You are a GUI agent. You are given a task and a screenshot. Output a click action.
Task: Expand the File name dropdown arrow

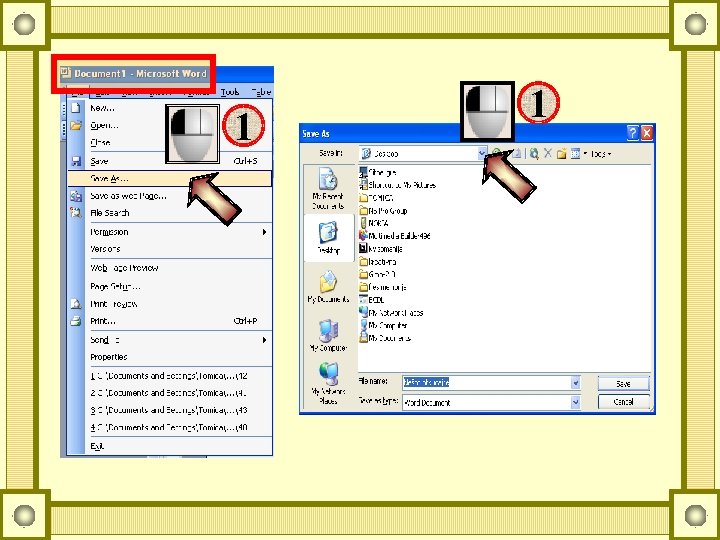(x=575, y=382)
